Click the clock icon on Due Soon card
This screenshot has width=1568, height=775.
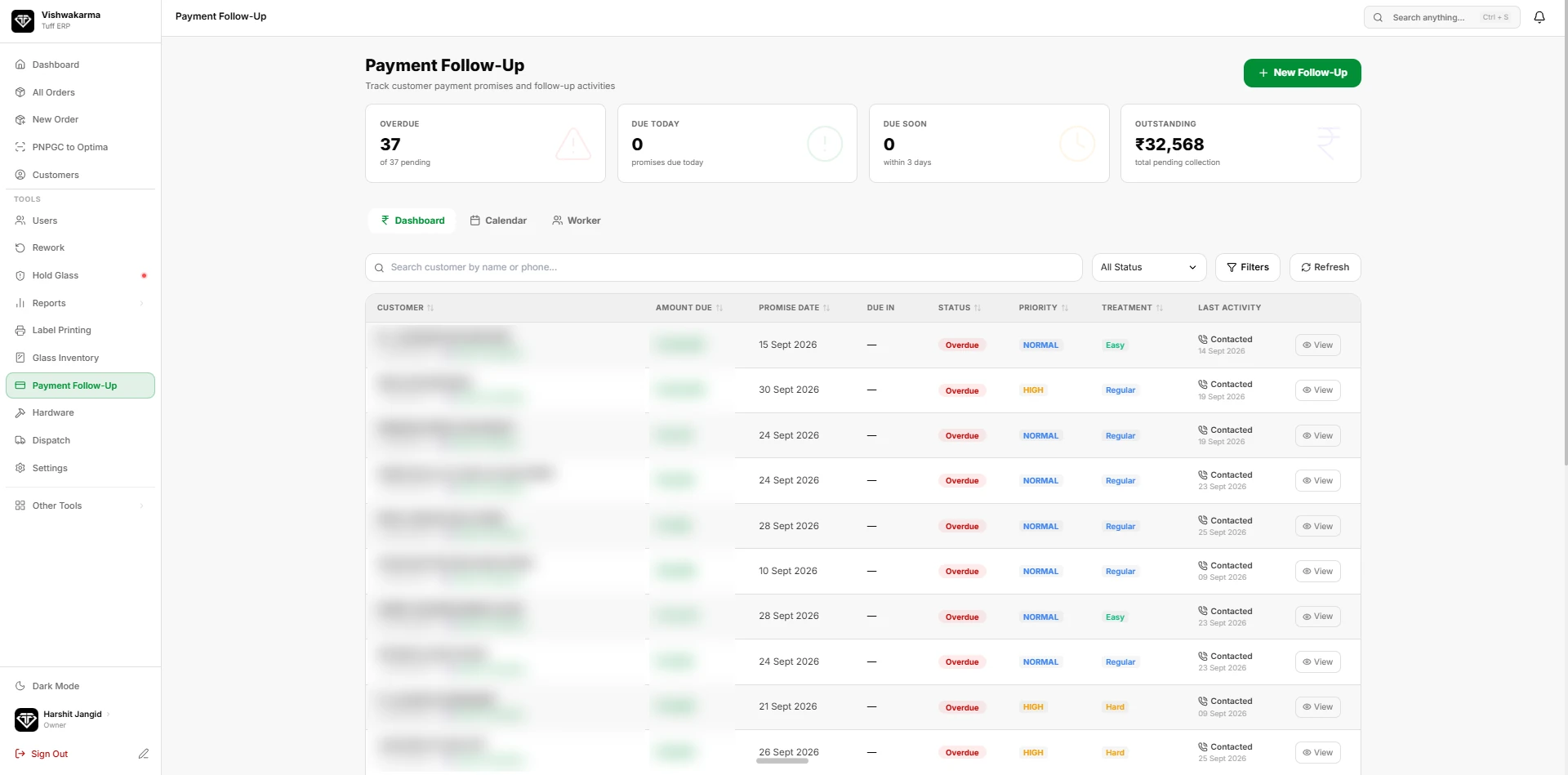1077,144
